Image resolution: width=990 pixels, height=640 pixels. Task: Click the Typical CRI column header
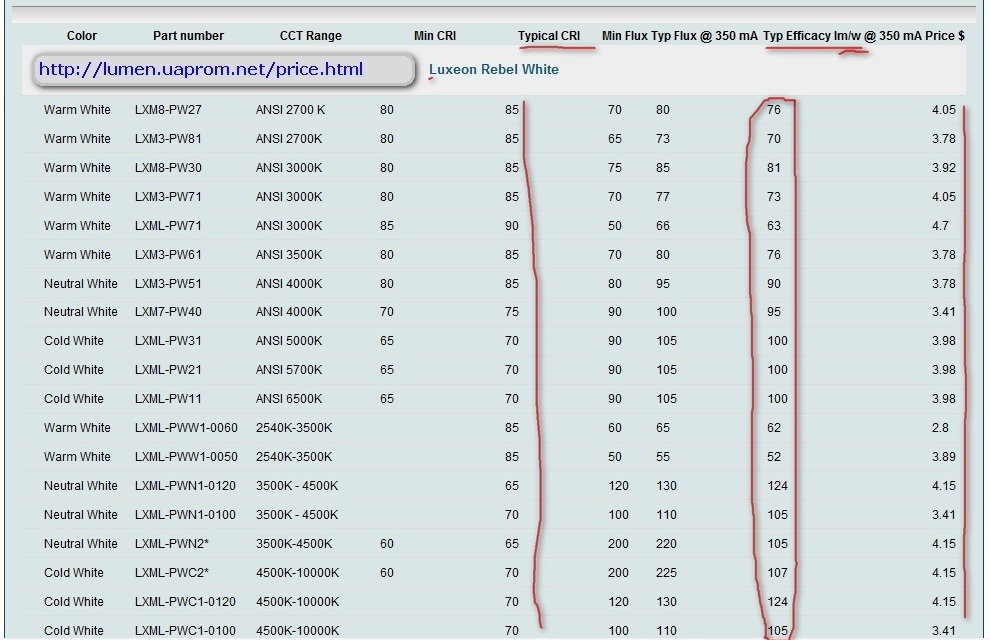click(x=549, y=36)
